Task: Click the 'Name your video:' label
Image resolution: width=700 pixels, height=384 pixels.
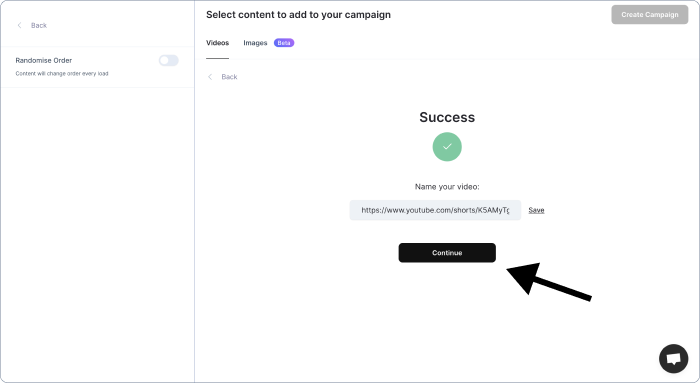Action: [447, 187]
